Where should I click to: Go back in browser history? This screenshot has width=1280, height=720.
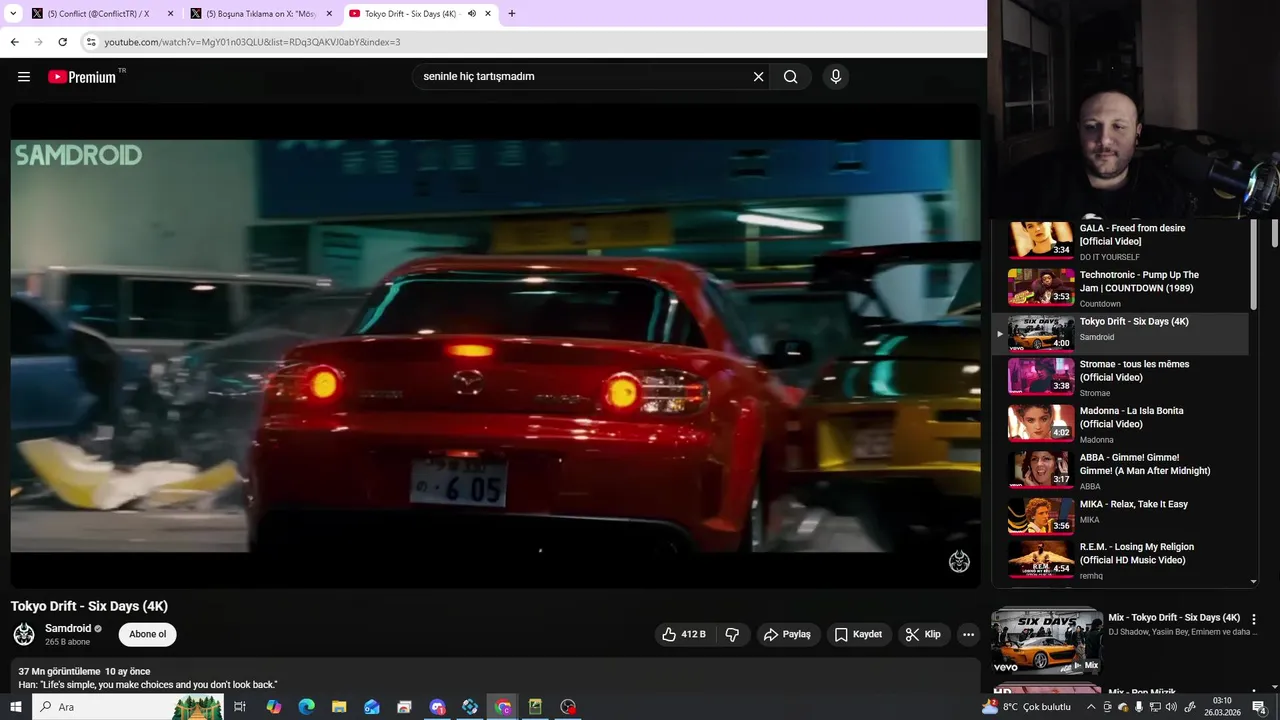pos(14,42)
